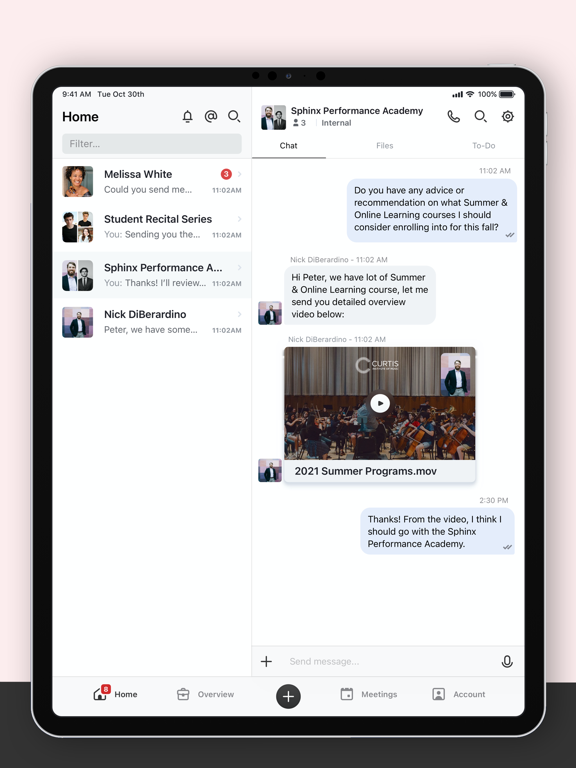Tap the 'Could you send me...' preview
Viewport: 576px width, 768px height.
click(148, 190)
